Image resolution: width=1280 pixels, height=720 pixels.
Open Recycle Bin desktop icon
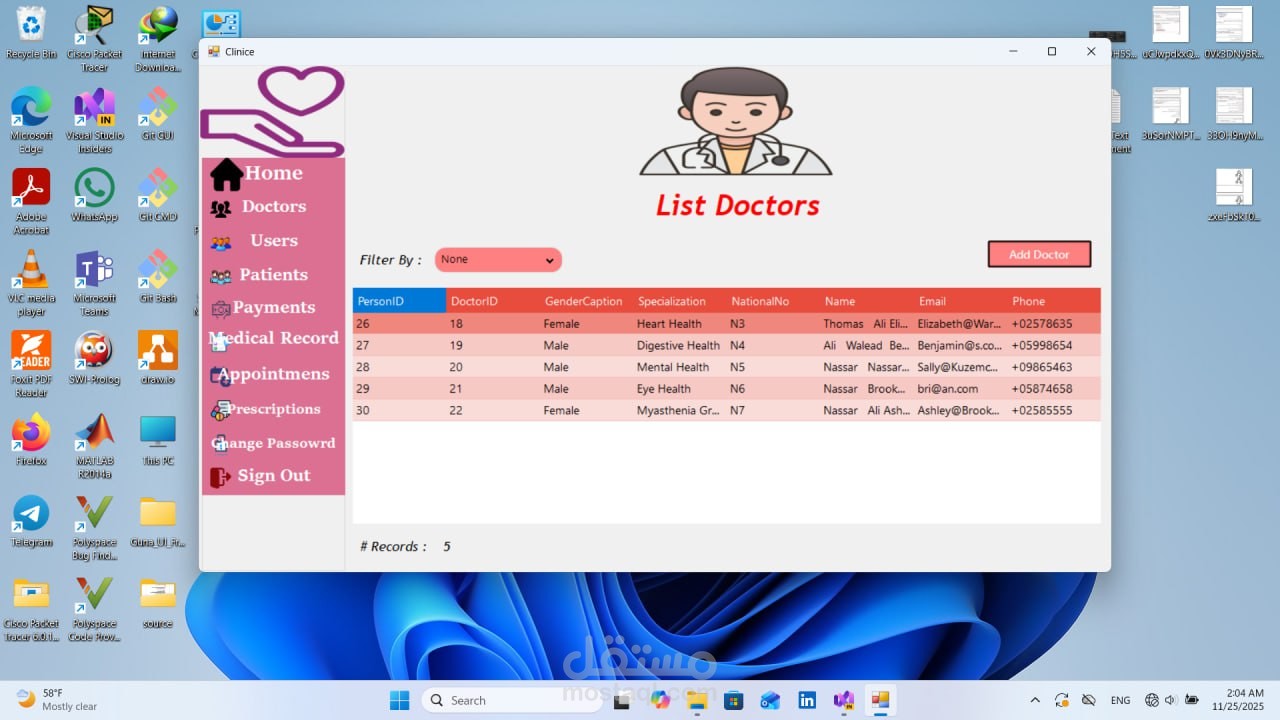pos(31,33)
